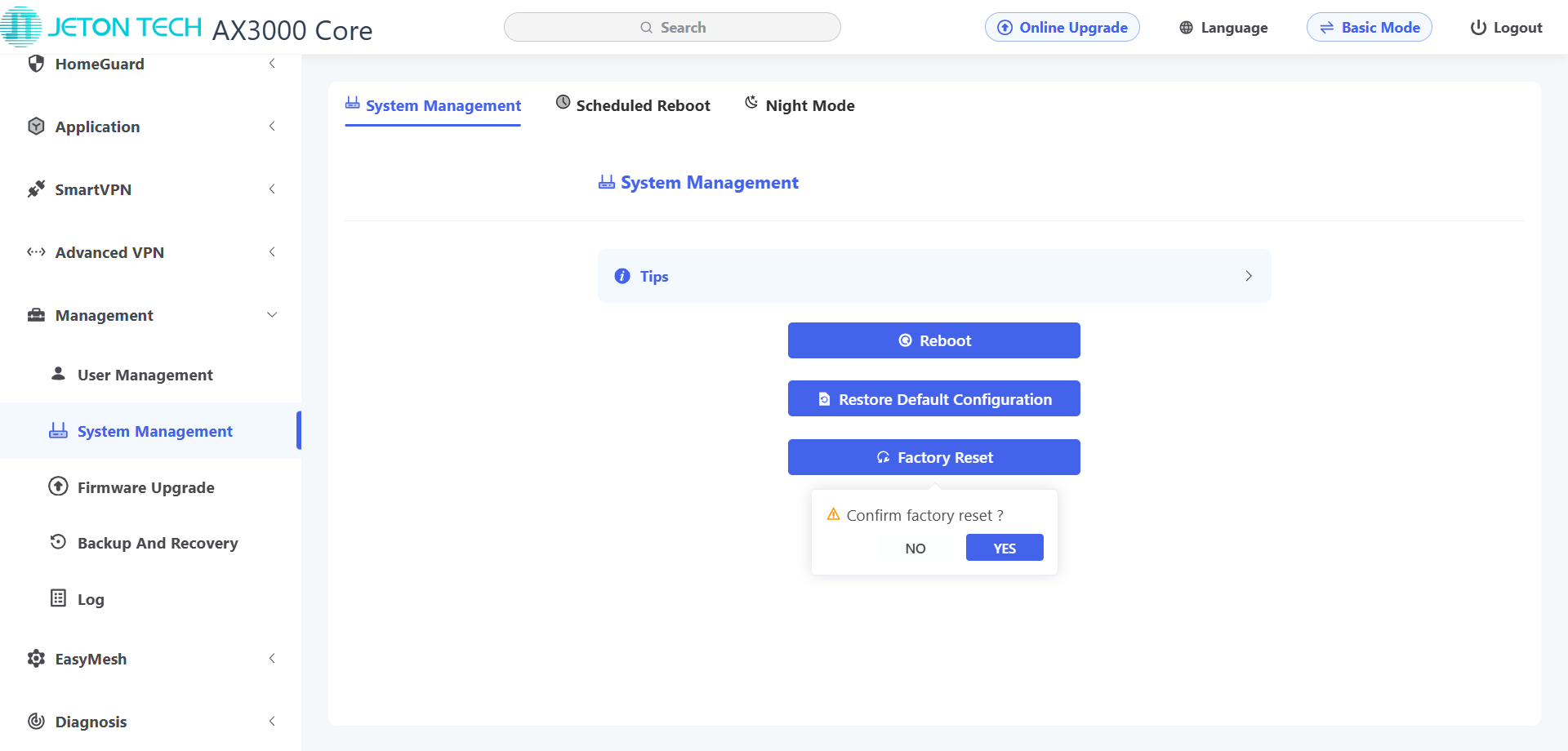1568x751 pixels.
Task: Click the HomeGuard shield icon
Action: (x=36, y=64)
